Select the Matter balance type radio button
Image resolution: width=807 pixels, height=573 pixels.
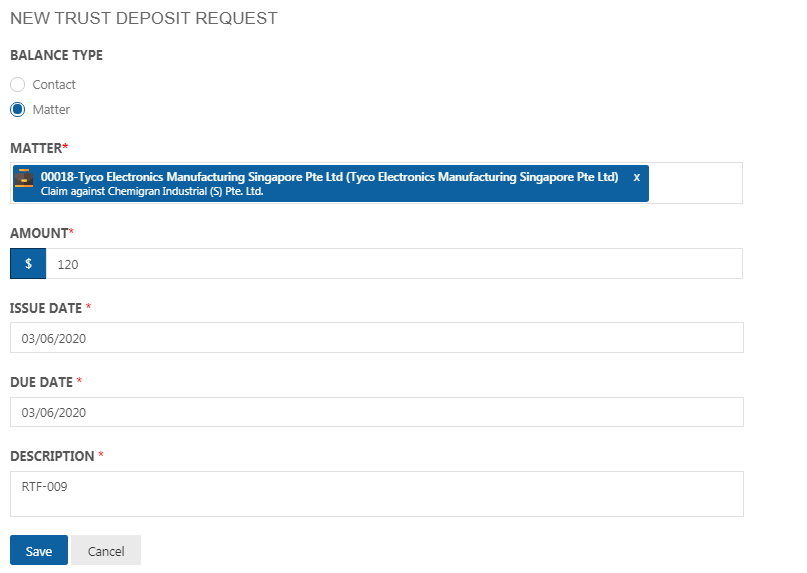17,110
